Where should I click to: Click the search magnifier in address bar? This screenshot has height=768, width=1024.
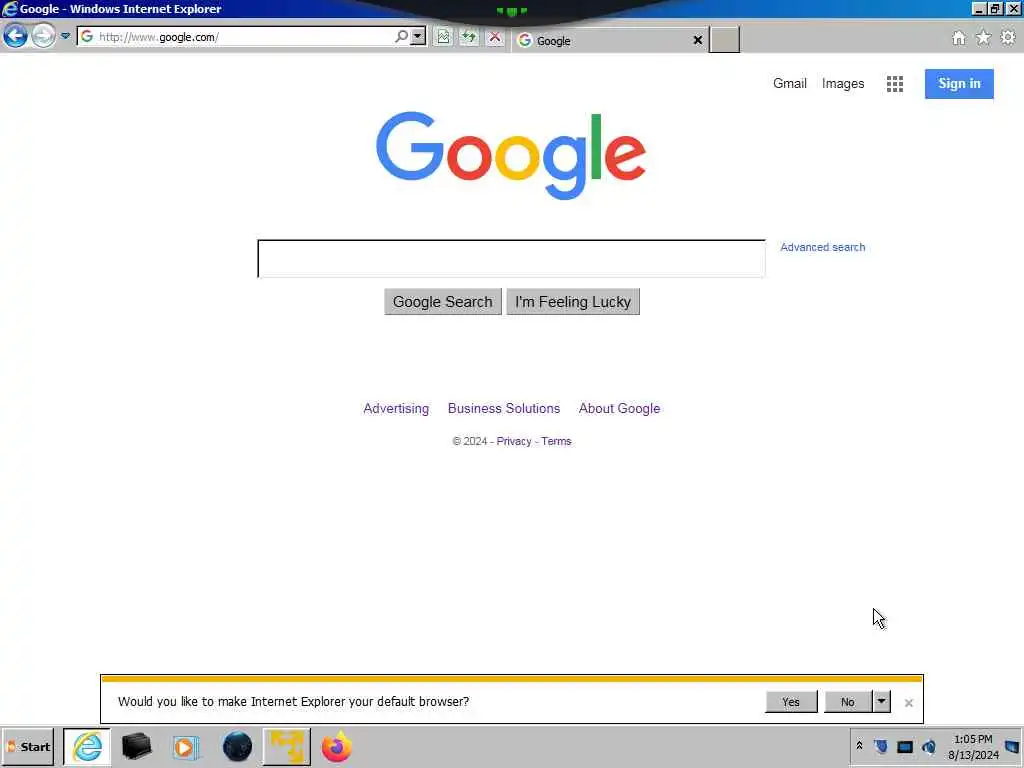click(402, 37)
